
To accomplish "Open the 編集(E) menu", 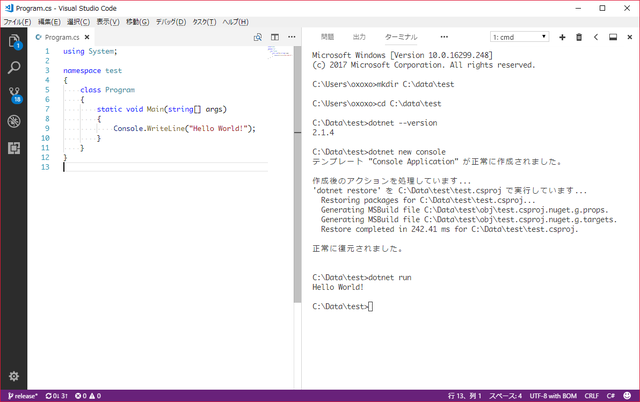I will click(x=49, y=22).
